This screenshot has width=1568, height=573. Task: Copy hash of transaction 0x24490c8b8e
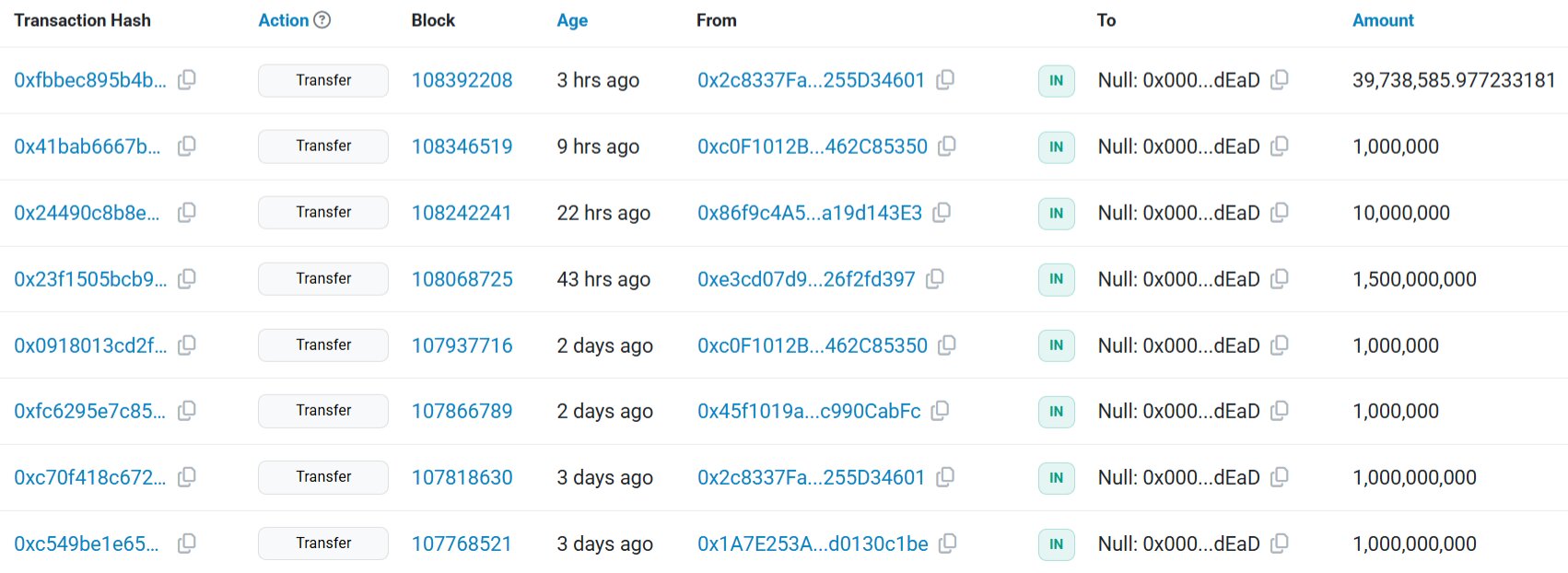click(x=186, y=213)
